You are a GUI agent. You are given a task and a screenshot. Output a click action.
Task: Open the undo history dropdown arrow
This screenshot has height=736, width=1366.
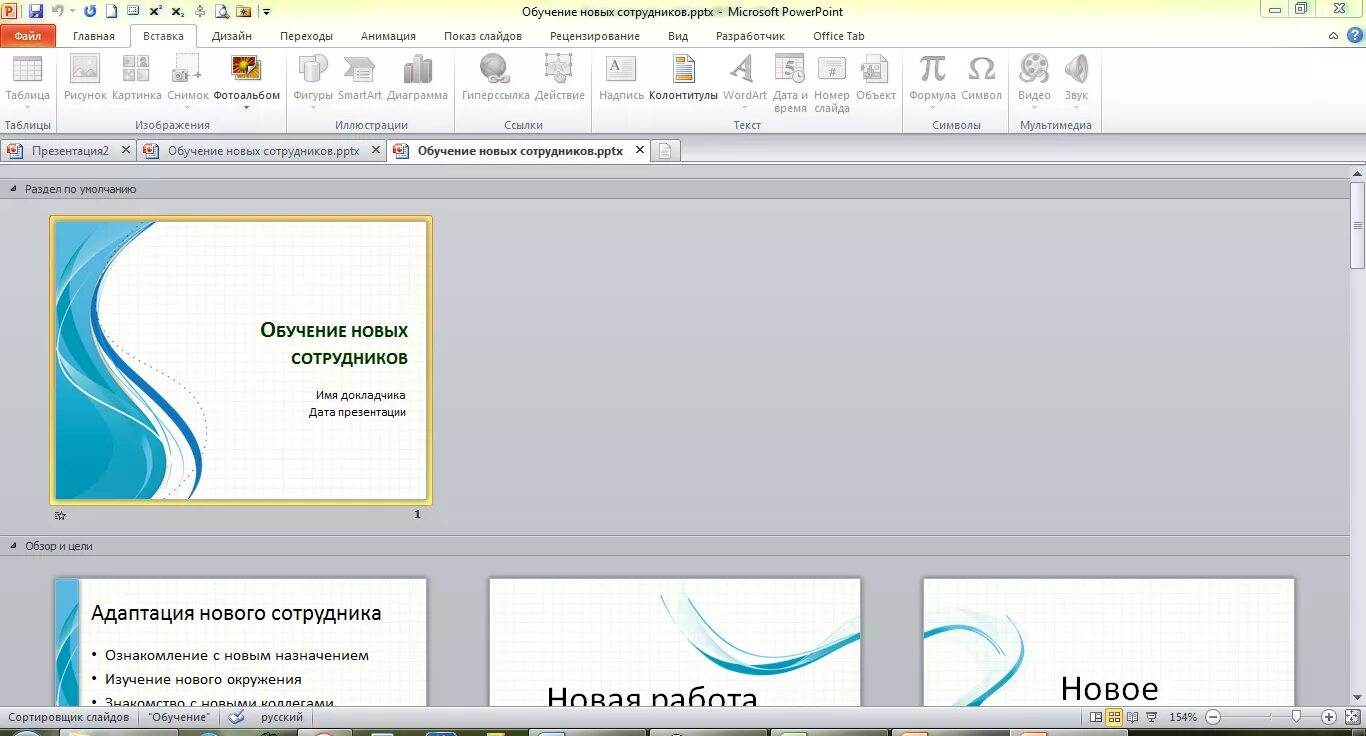[x=72, y=11]
